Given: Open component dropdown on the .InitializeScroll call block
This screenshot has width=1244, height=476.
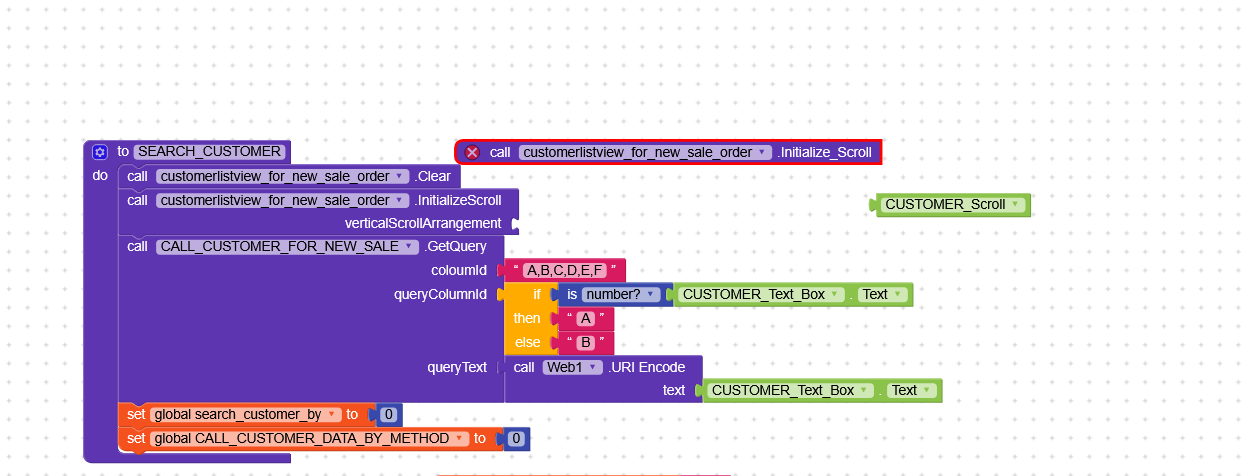Looking at the screenshot, I should (283, 200).
